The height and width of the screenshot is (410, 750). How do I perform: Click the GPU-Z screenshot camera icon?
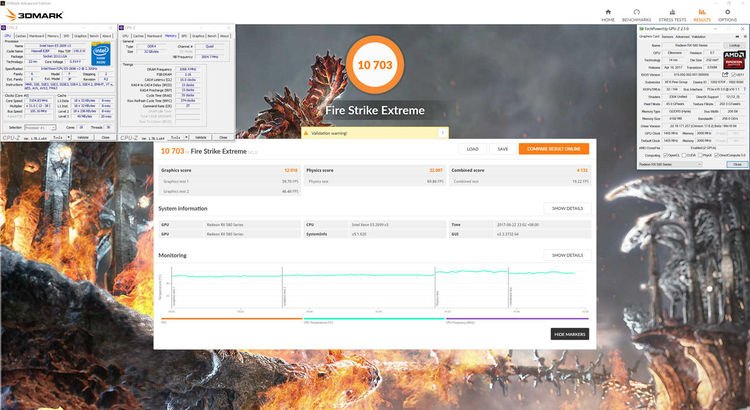click(737, 36)
